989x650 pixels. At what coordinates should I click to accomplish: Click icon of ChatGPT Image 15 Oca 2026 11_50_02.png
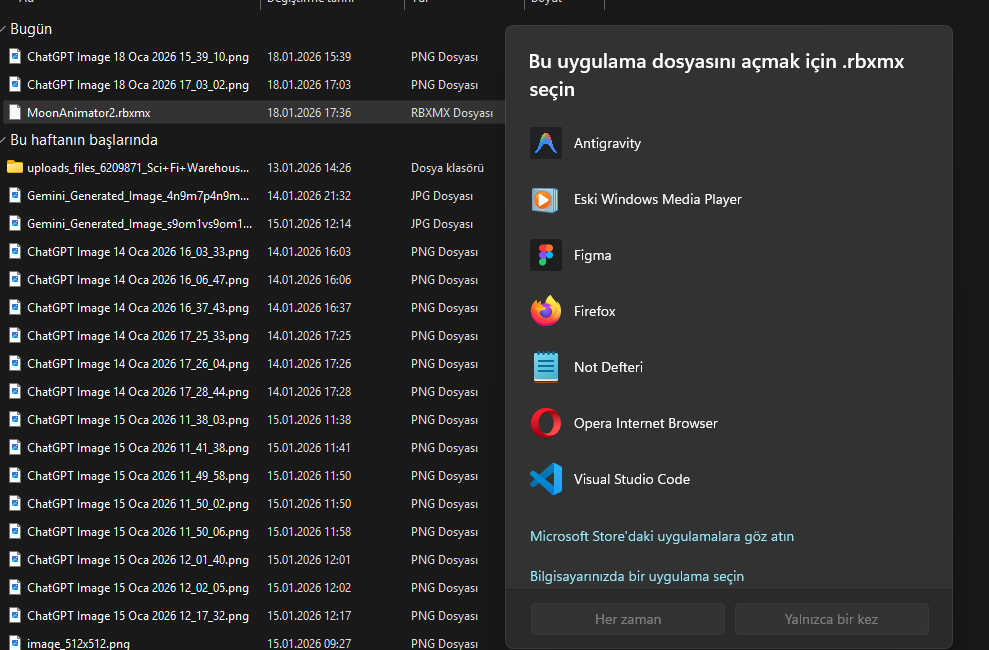pos(15,503)
